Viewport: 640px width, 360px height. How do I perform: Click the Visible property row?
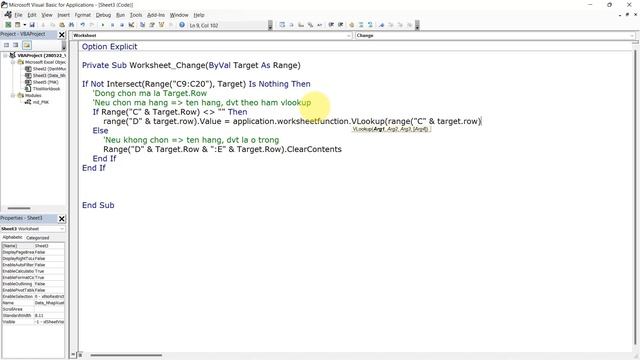[x=33, y=322]
